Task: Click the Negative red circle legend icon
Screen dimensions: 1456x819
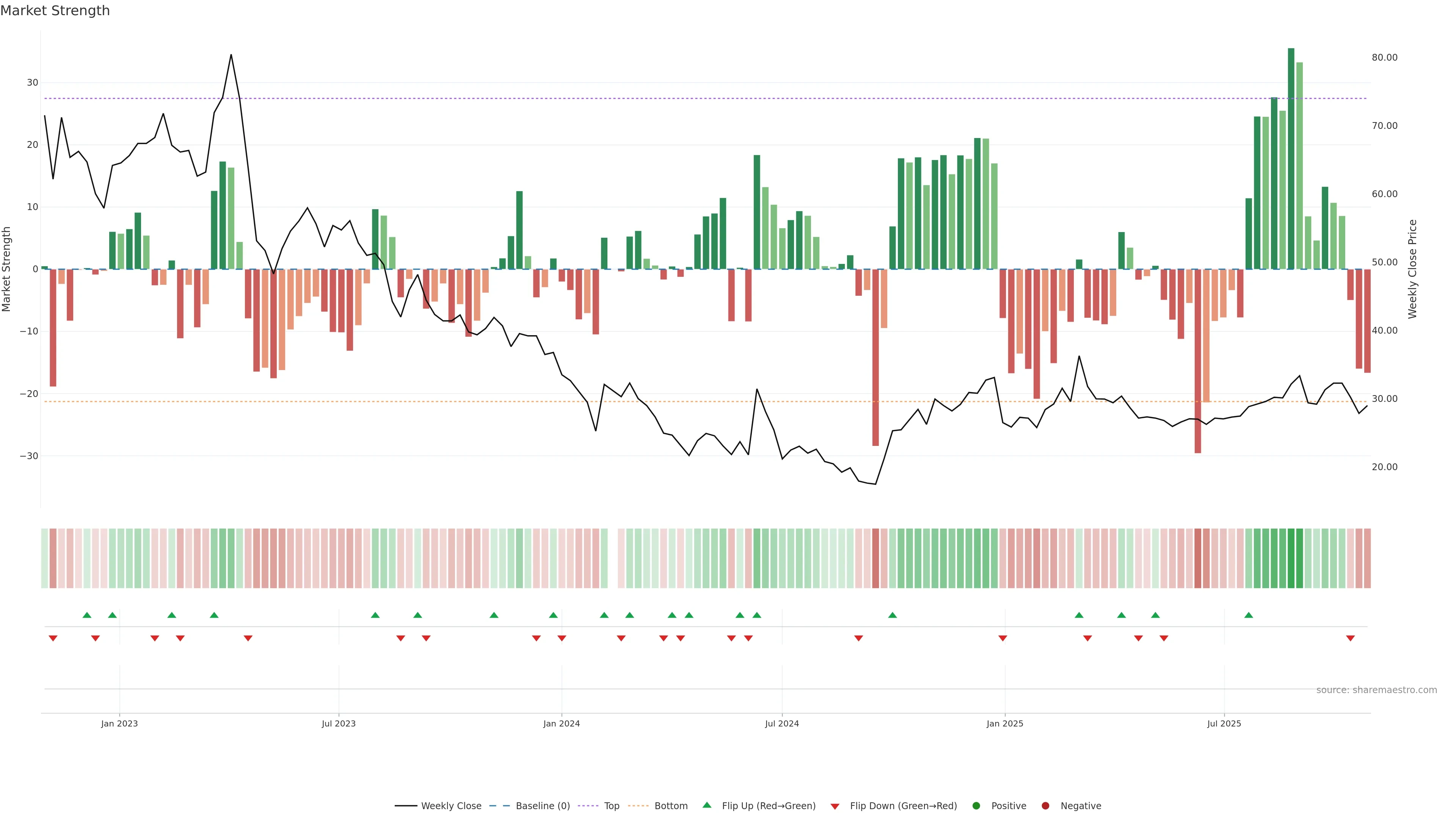Action: point(1045,806)
